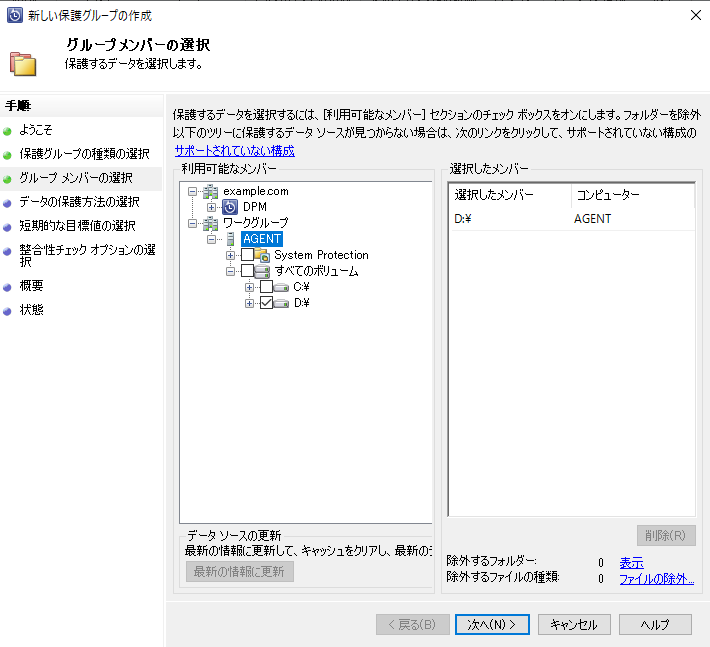
Task: Click the green bullet beside 保護グループの種類の選択
Action: pos(7,155)
